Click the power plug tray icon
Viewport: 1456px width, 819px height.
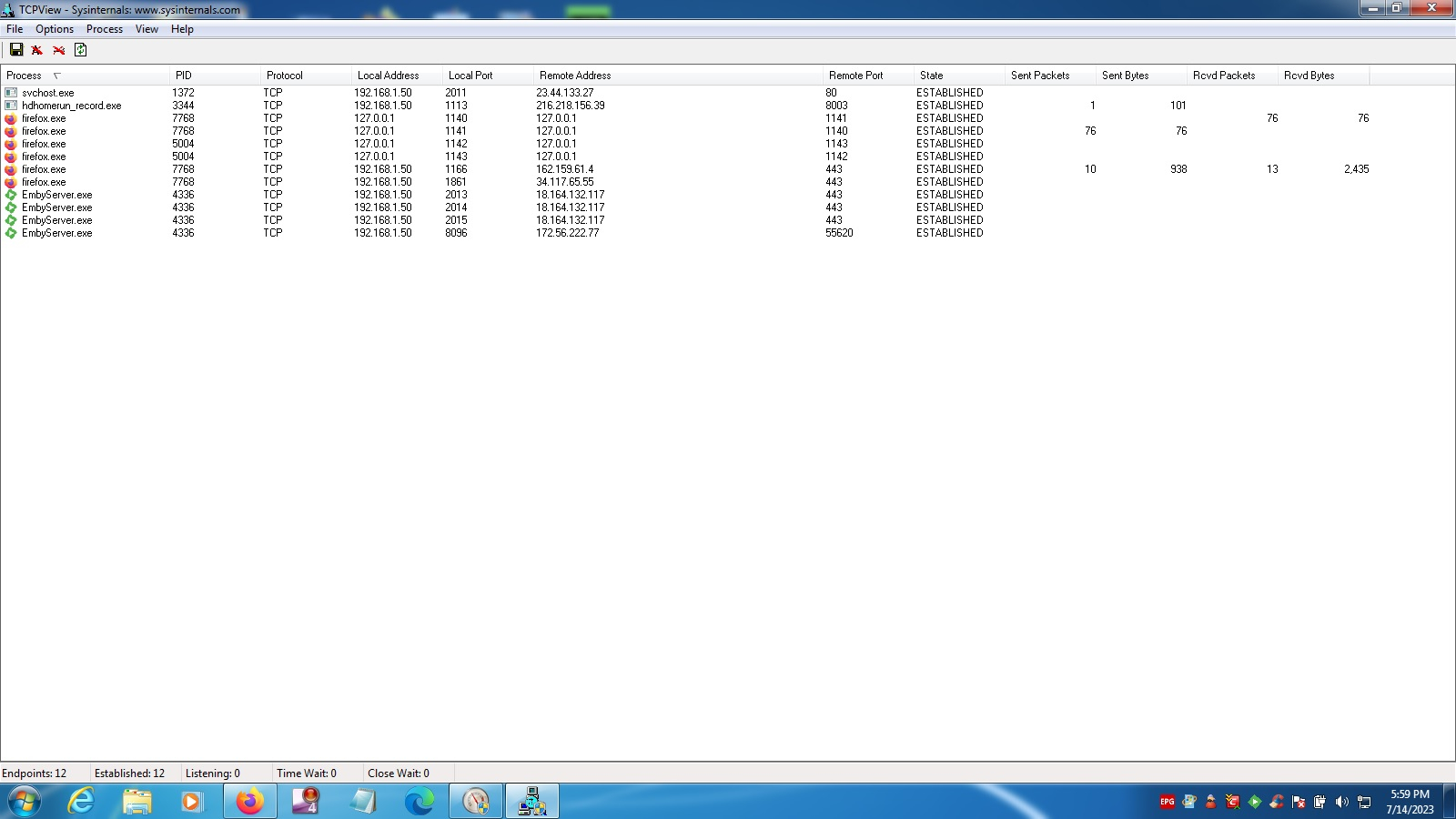click(x=1320, y=802)
